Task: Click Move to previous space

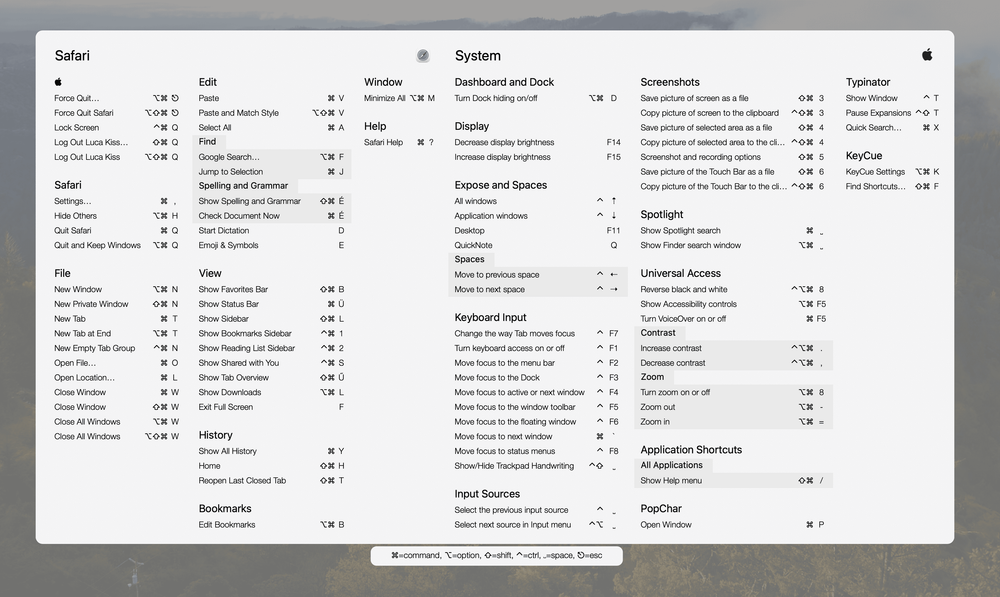Action: (537, 275)
